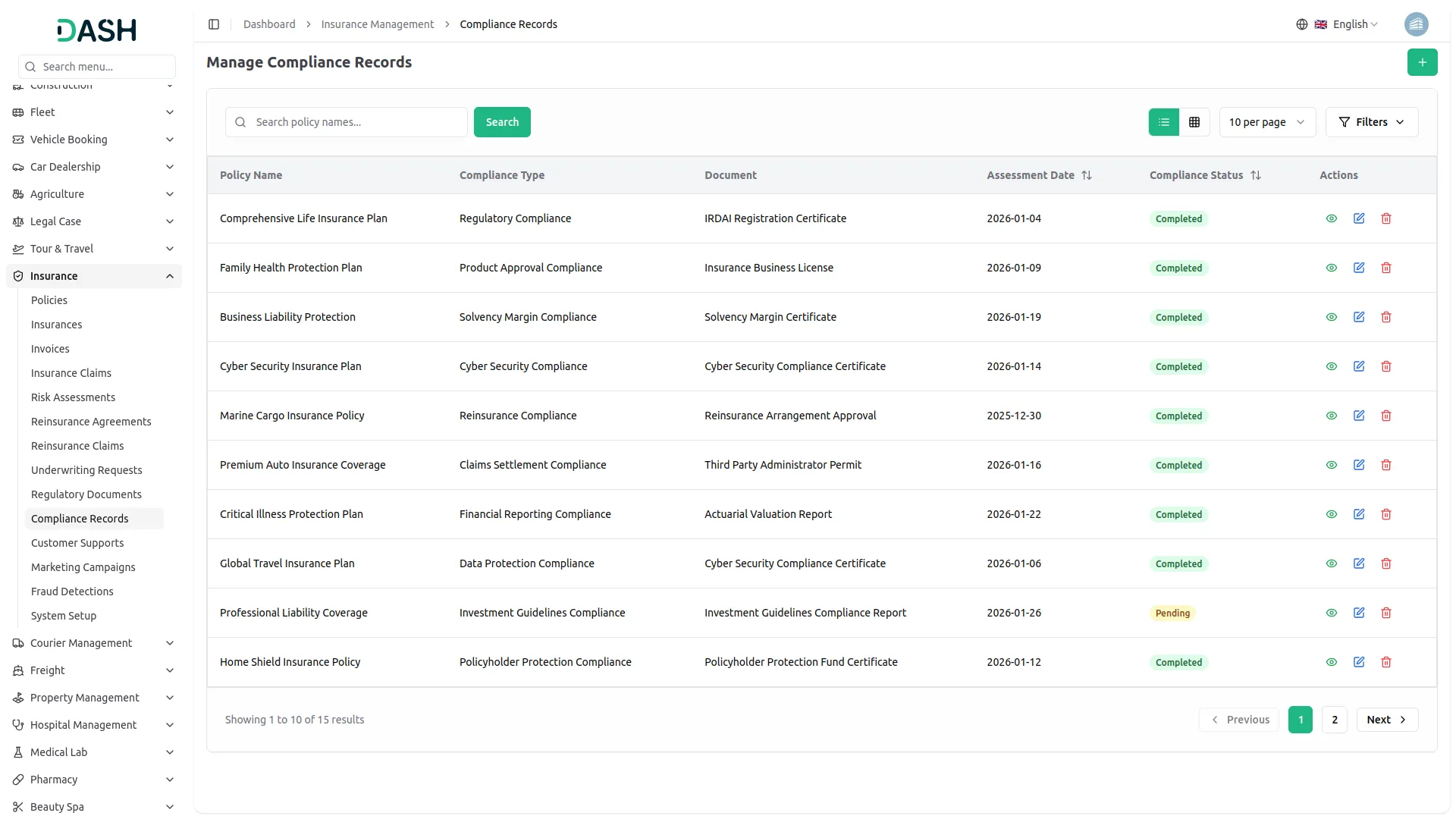The width and height of the screenshot is (1456, 819).
Task: View details of Professional Liability Coverage record
Action: click(x=1332, y=613)
